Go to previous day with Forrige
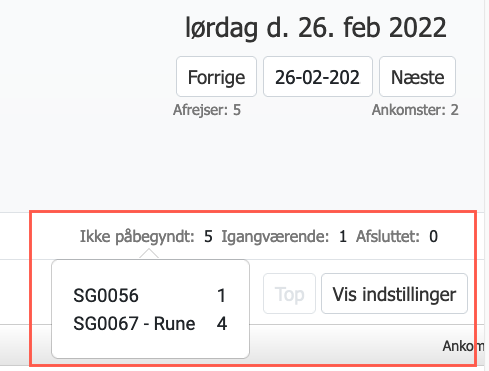This screenshot has height=371, width=489. (x=216, y=77)
